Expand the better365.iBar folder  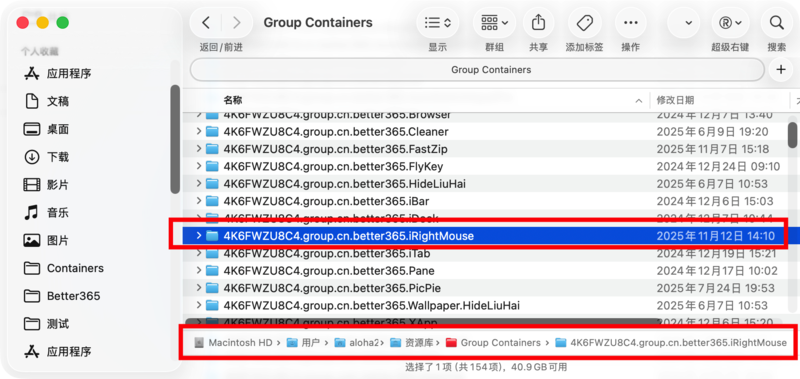[199, 201]
